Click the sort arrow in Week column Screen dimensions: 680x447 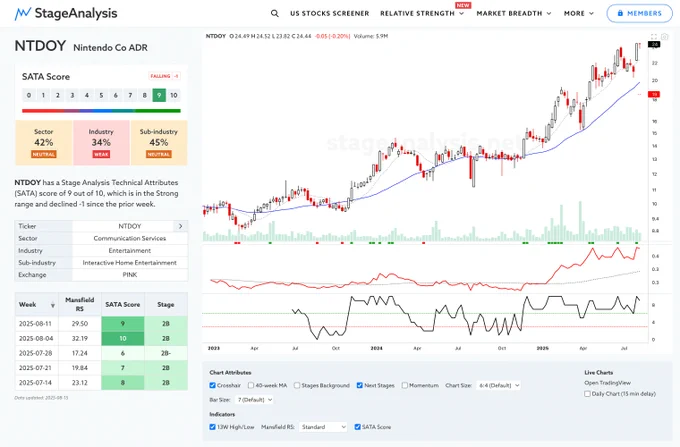tap(53, 305)
